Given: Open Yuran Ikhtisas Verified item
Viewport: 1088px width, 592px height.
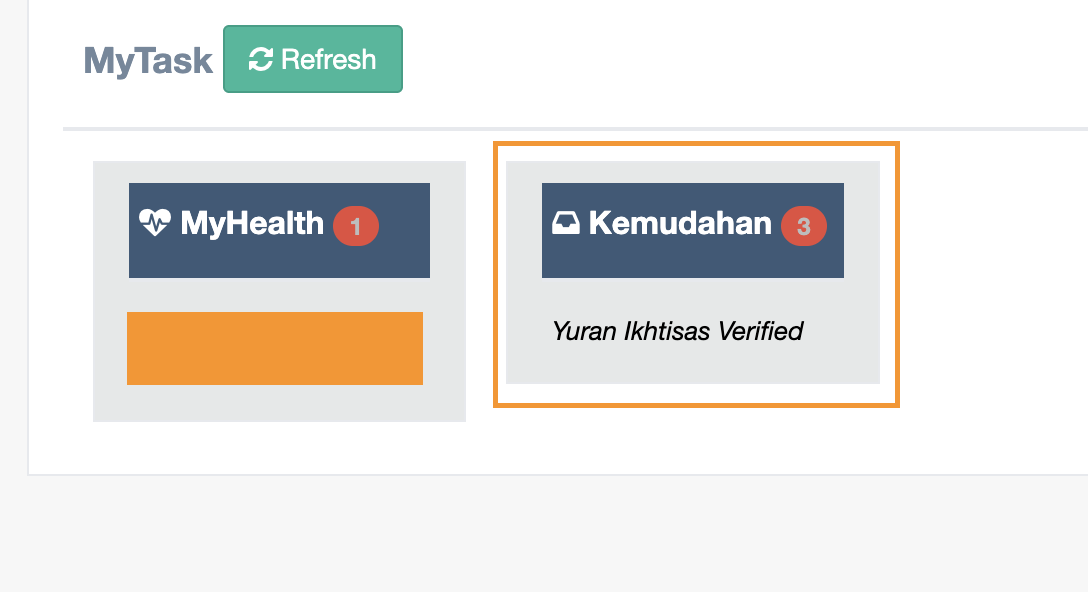Looking at the screenshot, I should 677,331.
